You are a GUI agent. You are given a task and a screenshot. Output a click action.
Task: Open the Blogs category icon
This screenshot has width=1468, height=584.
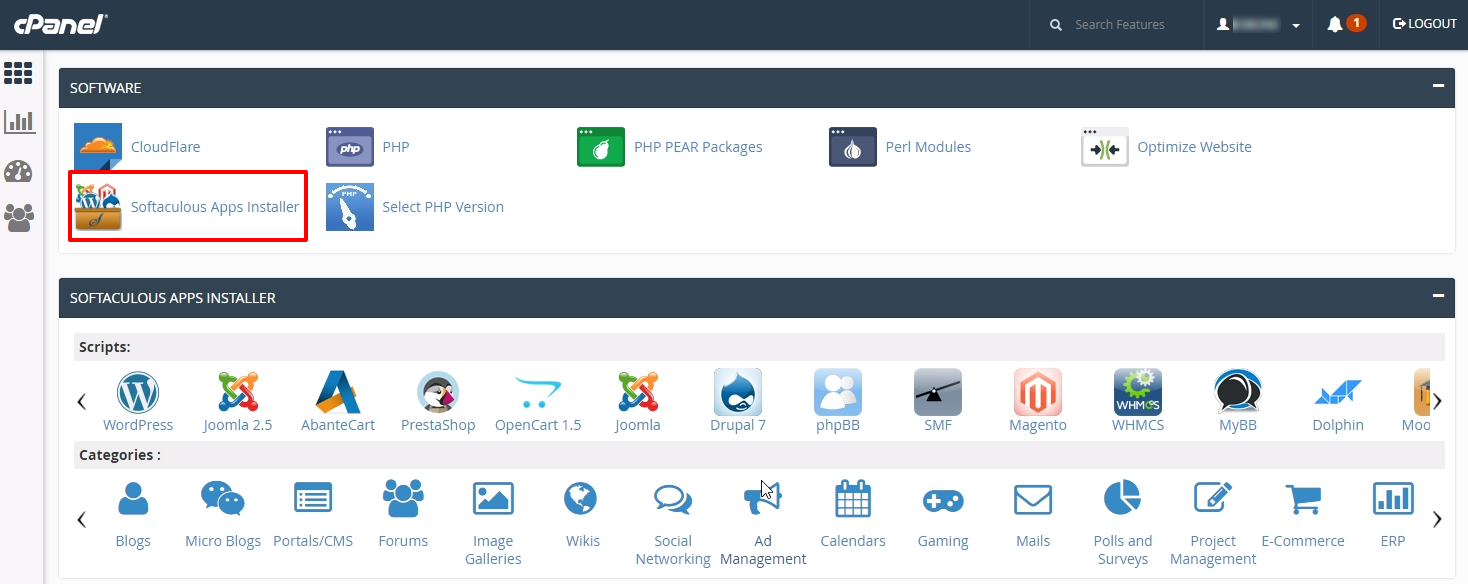coord(133,498)
